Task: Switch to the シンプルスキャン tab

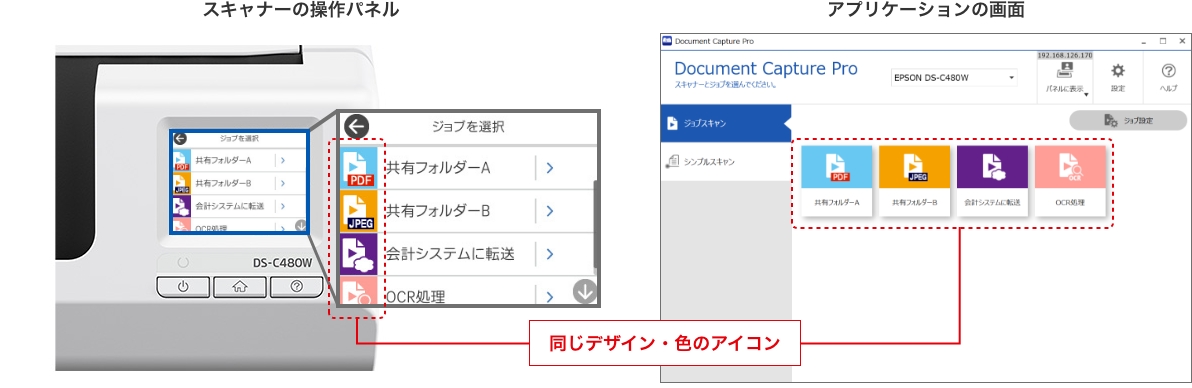Action: coord(725,161)
